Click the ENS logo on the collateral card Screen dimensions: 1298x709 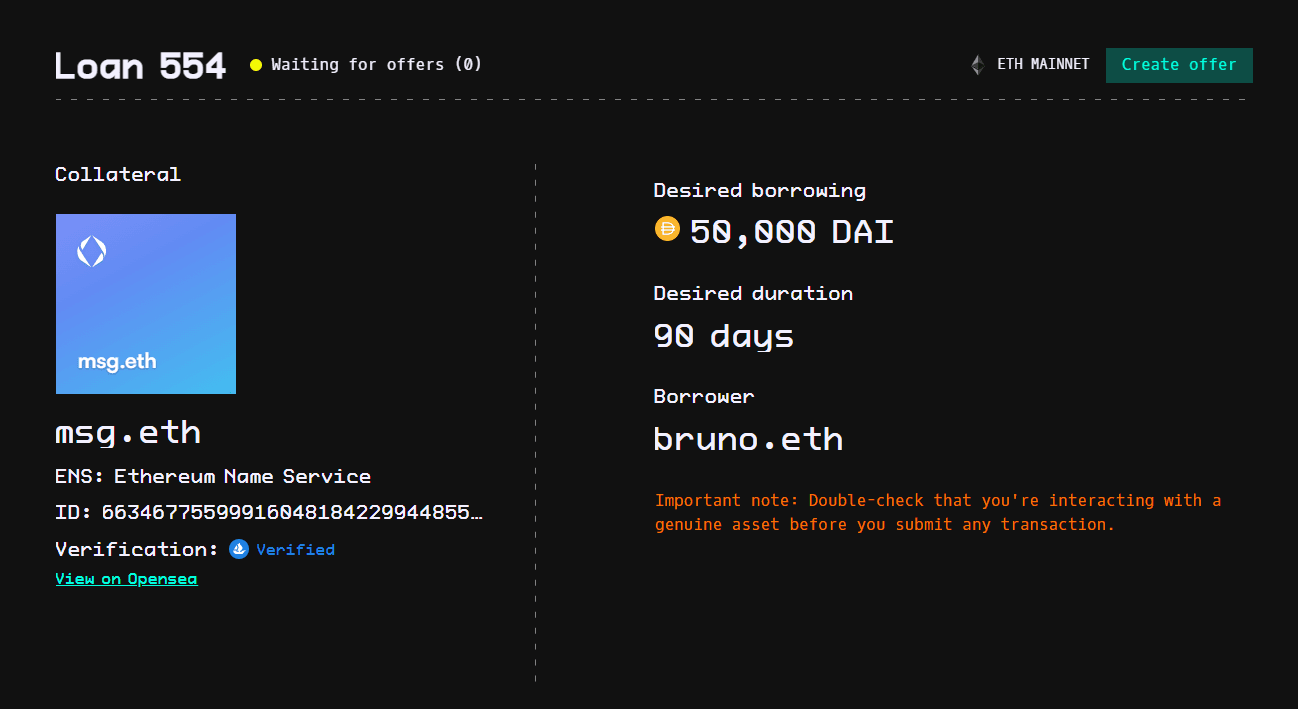[x=92, y=251]
